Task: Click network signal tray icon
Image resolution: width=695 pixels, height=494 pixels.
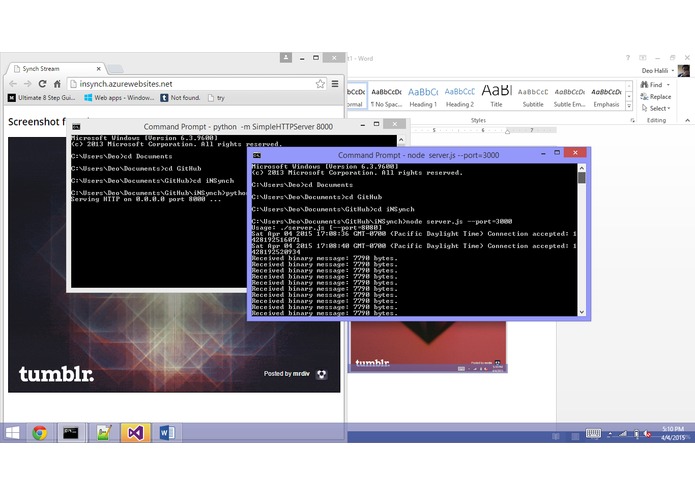Action: pyautogui.click(x=623, y=434)
